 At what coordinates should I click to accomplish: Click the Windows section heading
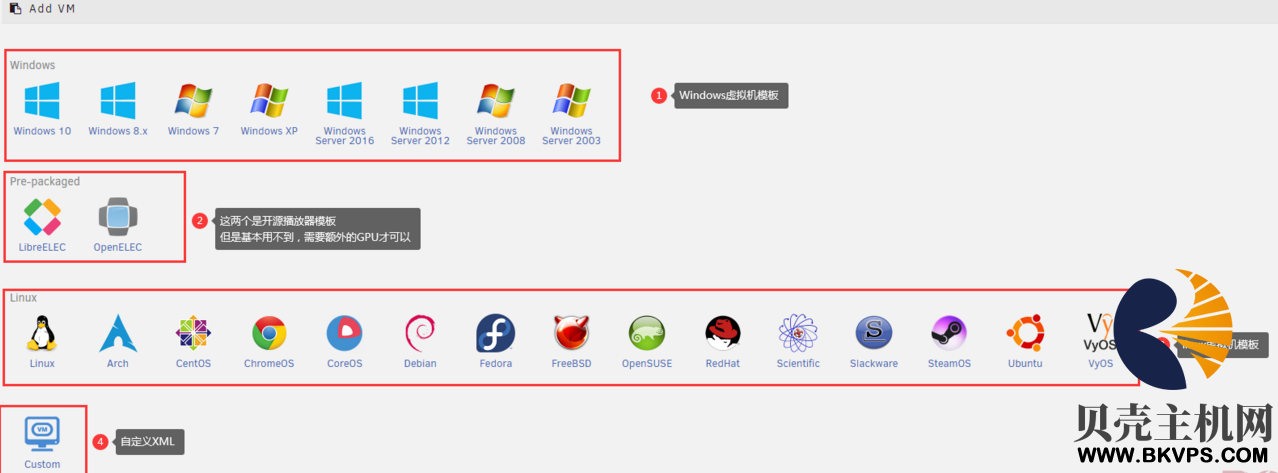click(33, 65)
